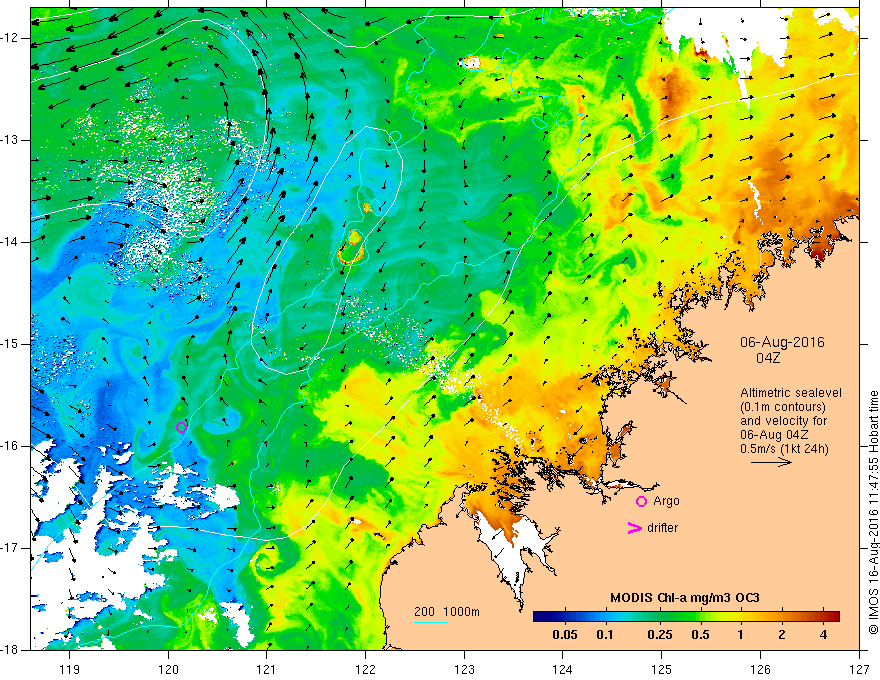Click the 04Z time label under the date
Viewport: 880px width, 680px height.
(768, 358)
